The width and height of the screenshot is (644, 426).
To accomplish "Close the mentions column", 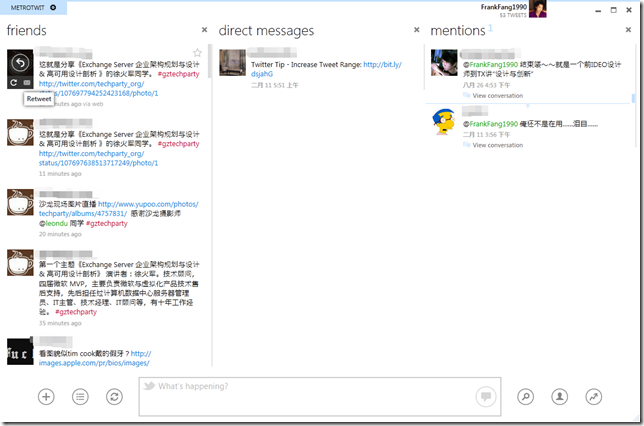I will (628, 30).
